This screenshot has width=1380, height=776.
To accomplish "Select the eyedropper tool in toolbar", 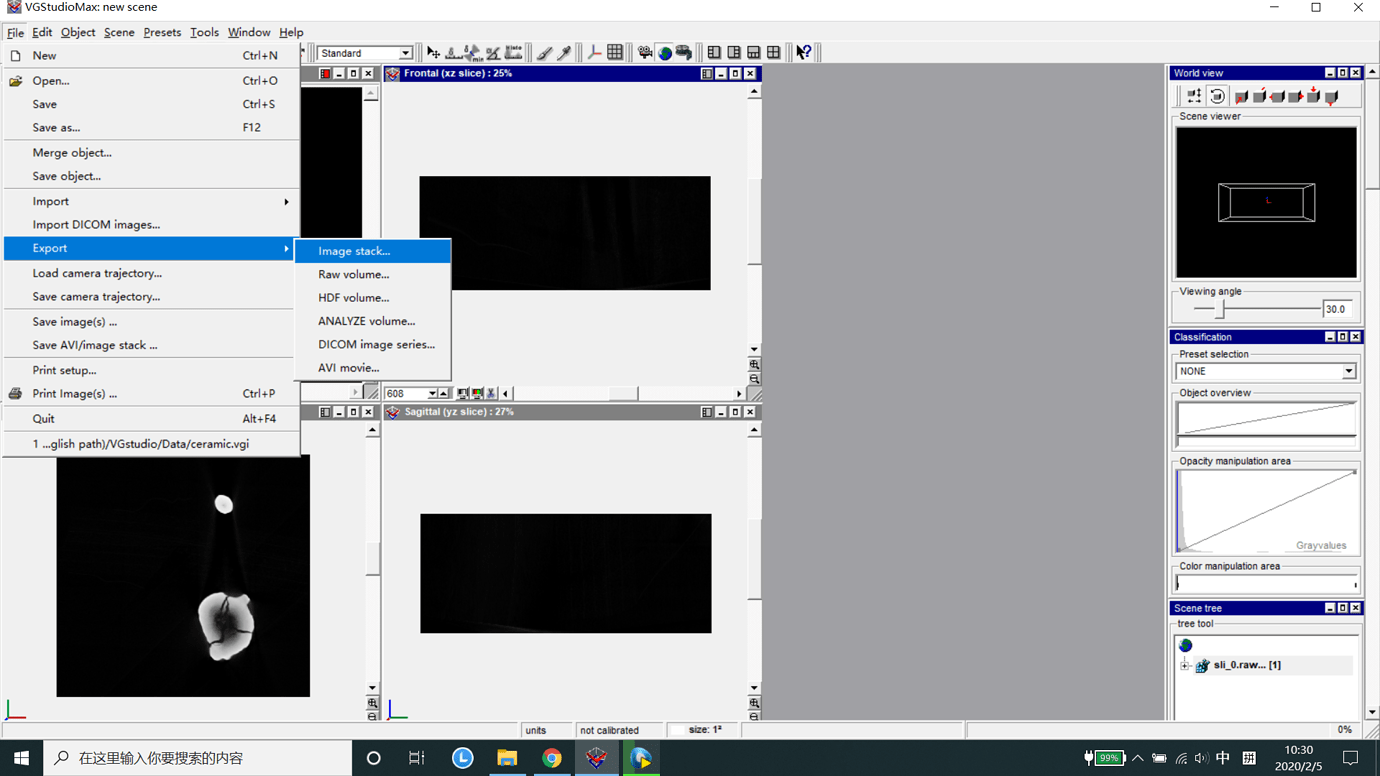I will click(564, 53).
